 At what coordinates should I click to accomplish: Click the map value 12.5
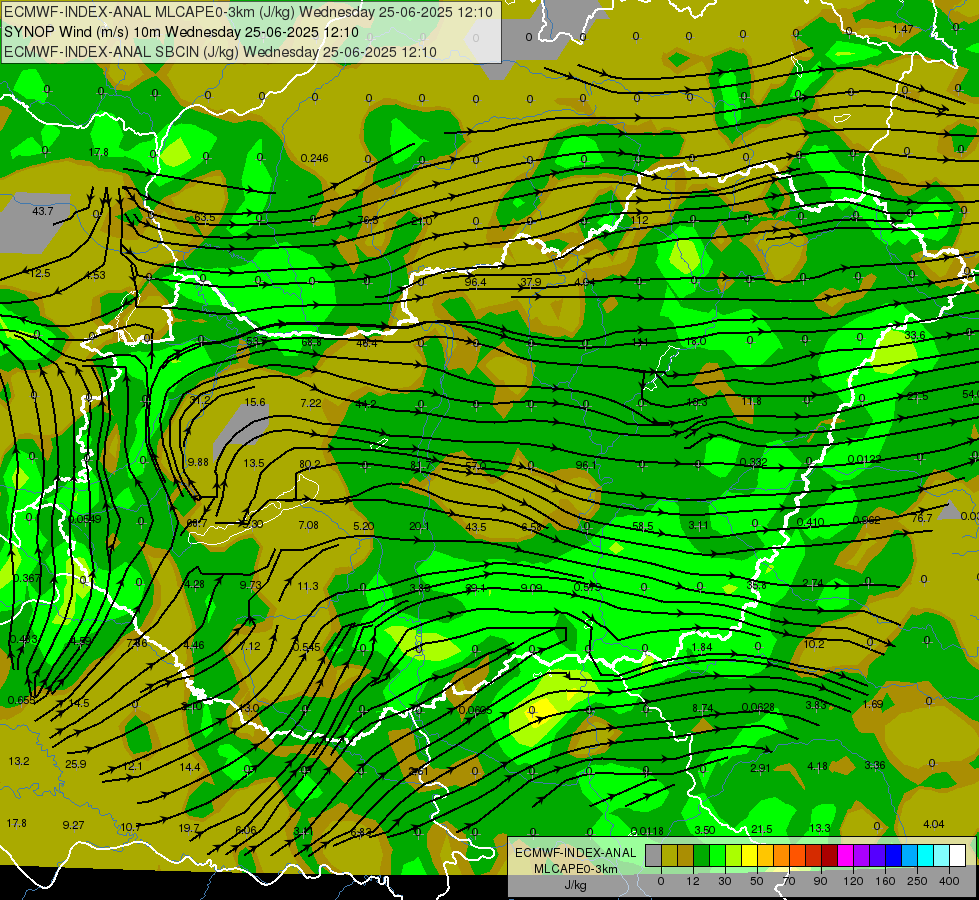tap(39, 273)
